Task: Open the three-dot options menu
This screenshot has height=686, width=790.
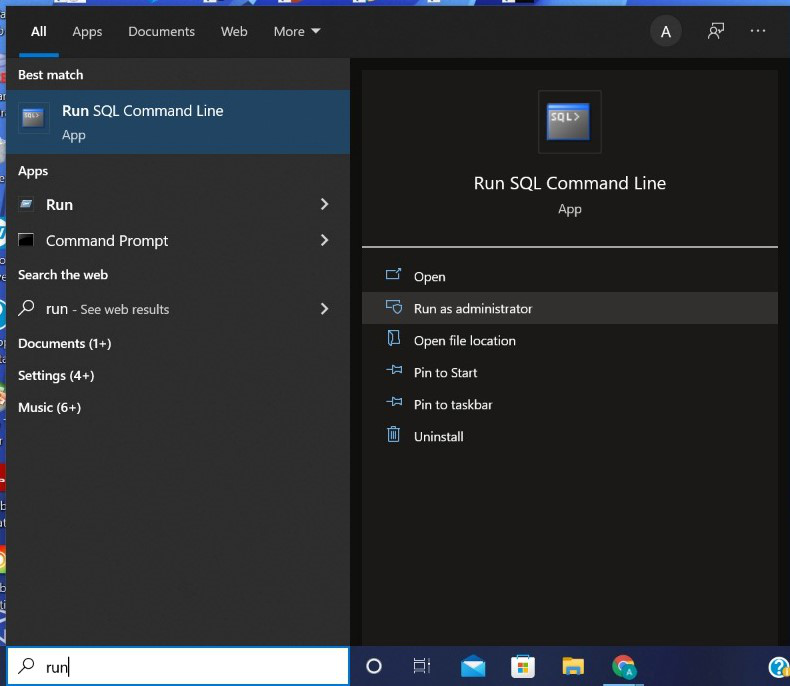Action: 757,31
